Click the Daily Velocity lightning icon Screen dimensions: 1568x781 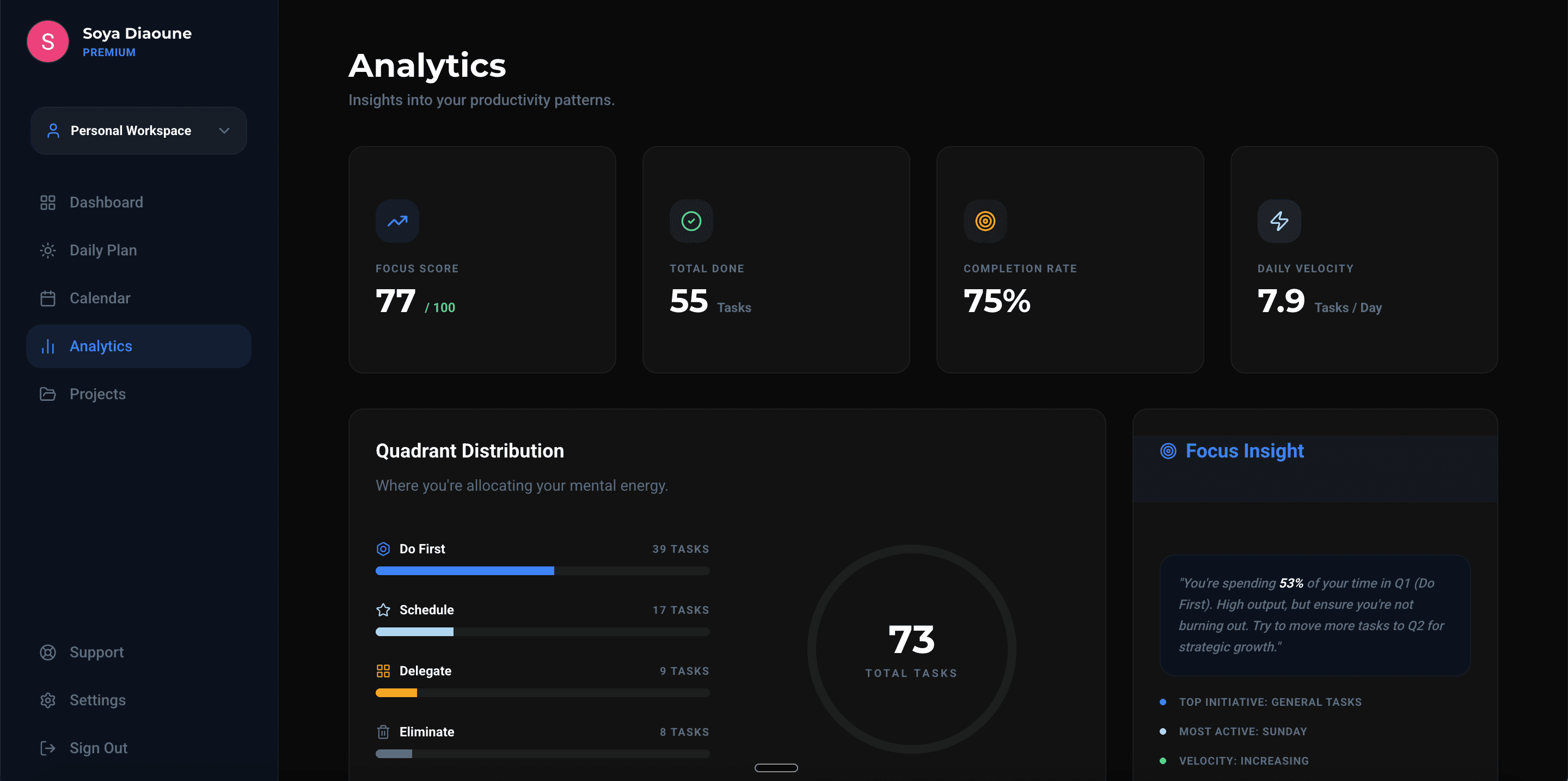[x=1279, y=221]
